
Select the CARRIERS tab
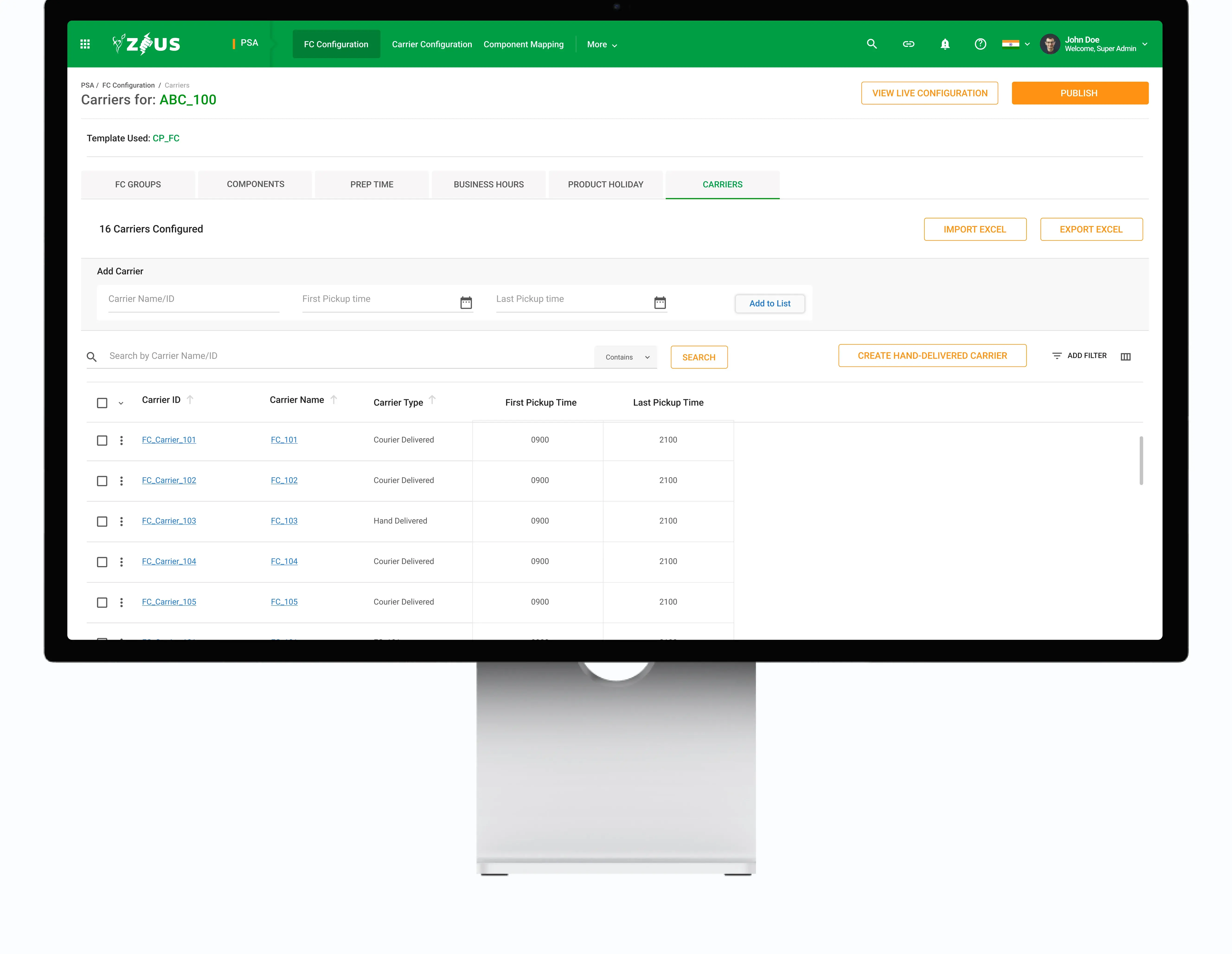tap(723, 184)
